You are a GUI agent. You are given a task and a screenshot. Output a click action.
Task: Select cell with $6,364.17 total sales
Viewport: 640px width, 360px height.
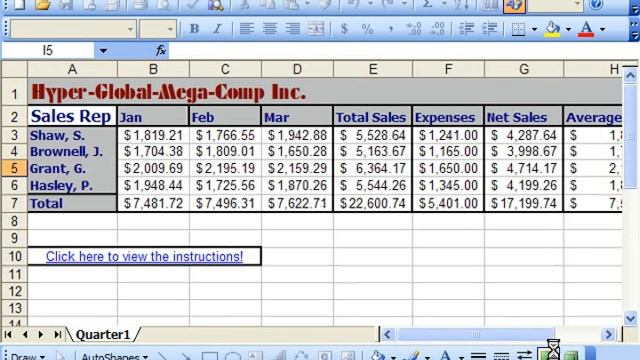pyautogui.click(x=373, y=168)
